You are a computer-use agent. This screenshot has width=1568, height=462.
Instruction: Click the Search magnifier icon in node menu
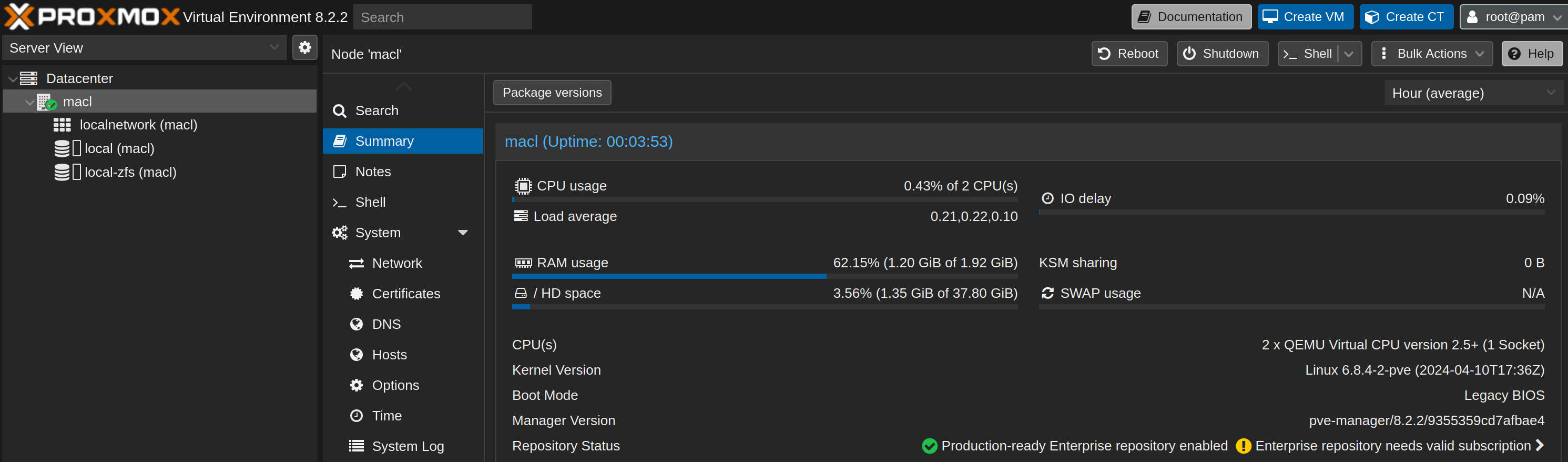[340, 111]
